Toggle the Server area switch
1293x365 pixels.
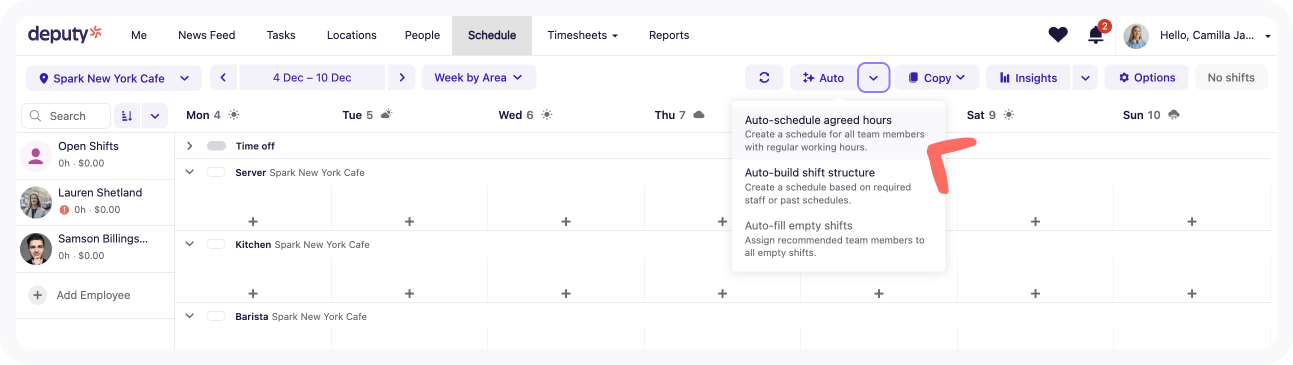[216, 172]
